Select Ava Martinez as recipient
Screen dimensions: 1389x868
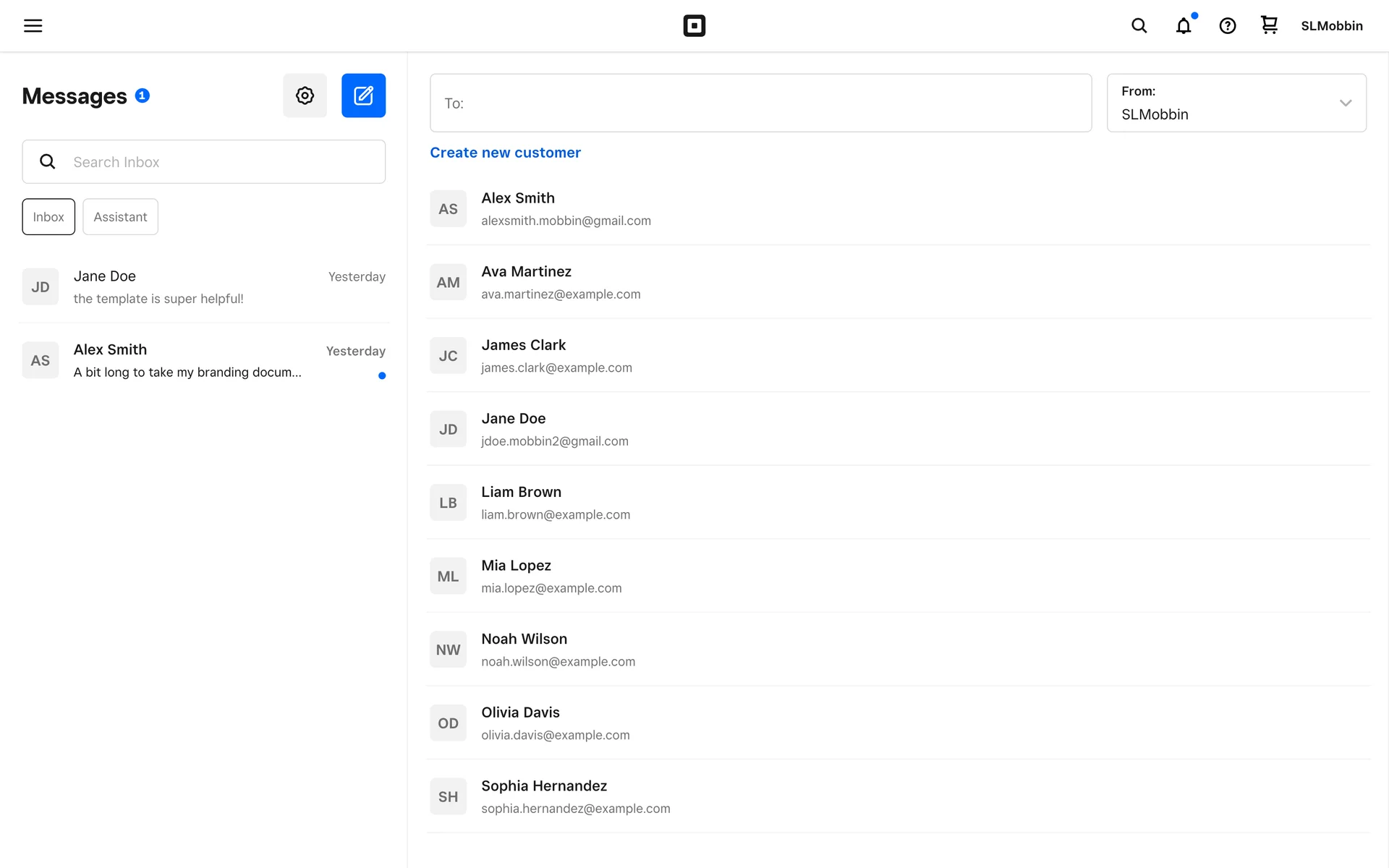pyautogui.click(x=561, y=282)
